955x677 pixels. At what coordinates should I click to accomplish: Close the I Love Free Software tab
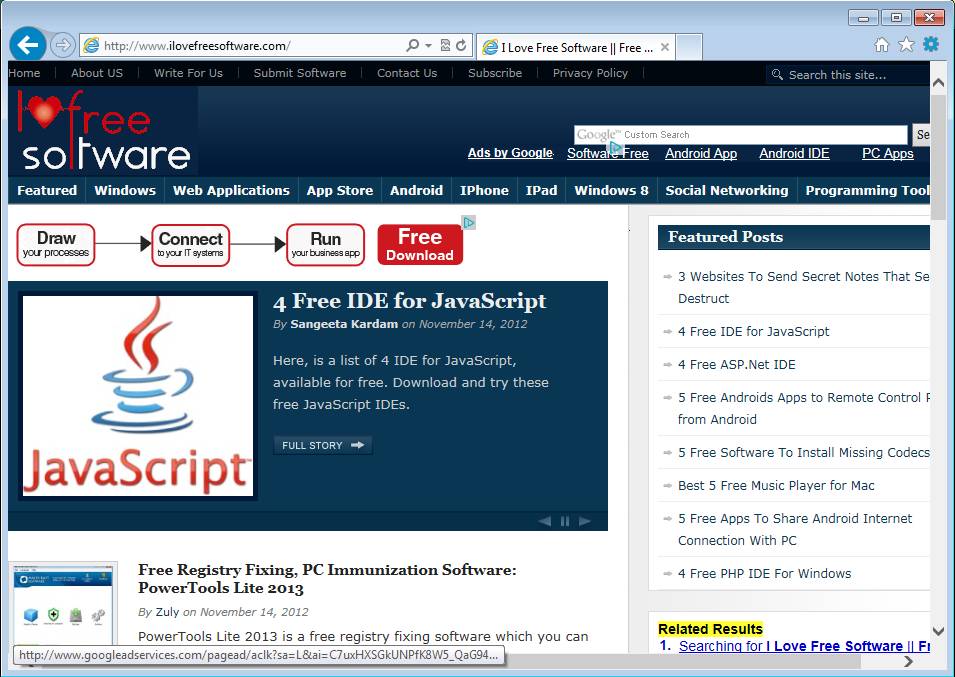pyautogui.click(x=664, y=47)
